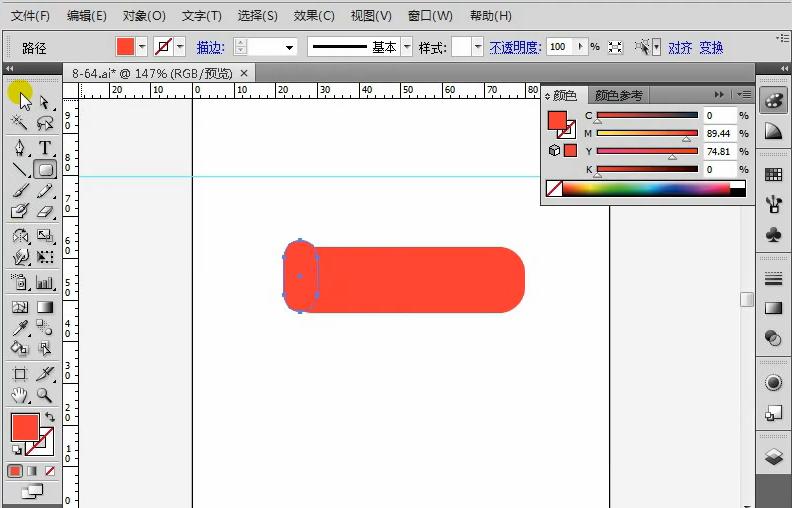Click the 对齐 link in control bar

click(680, 47)
